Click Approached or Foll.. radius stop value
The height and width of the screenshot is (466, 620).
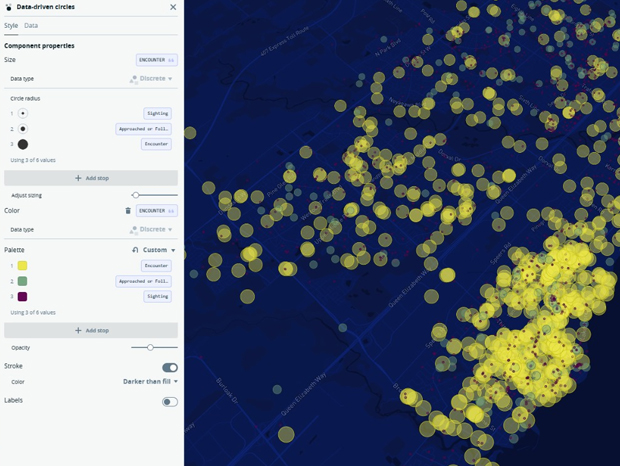click(144, 129)
